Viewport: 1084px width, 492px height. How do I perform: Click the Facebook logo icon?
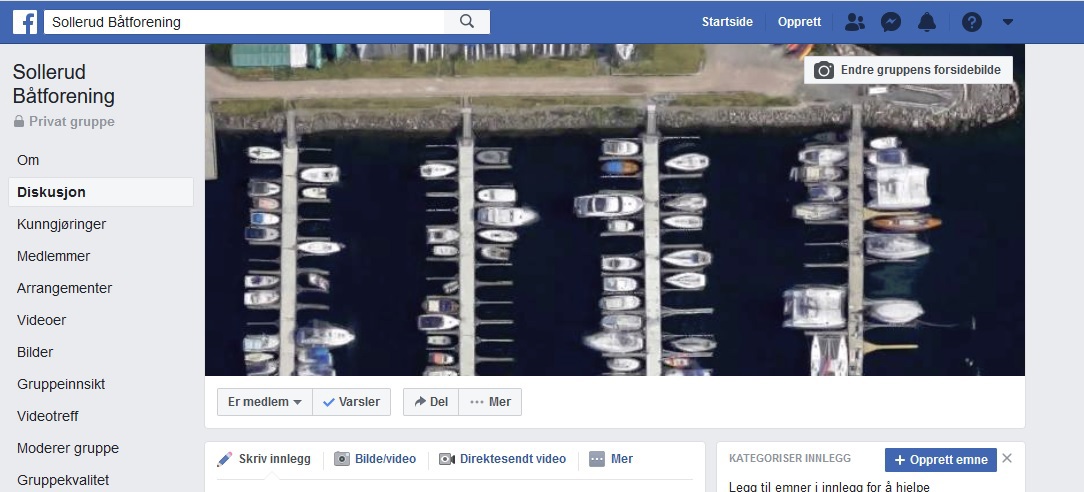point(25,22)
